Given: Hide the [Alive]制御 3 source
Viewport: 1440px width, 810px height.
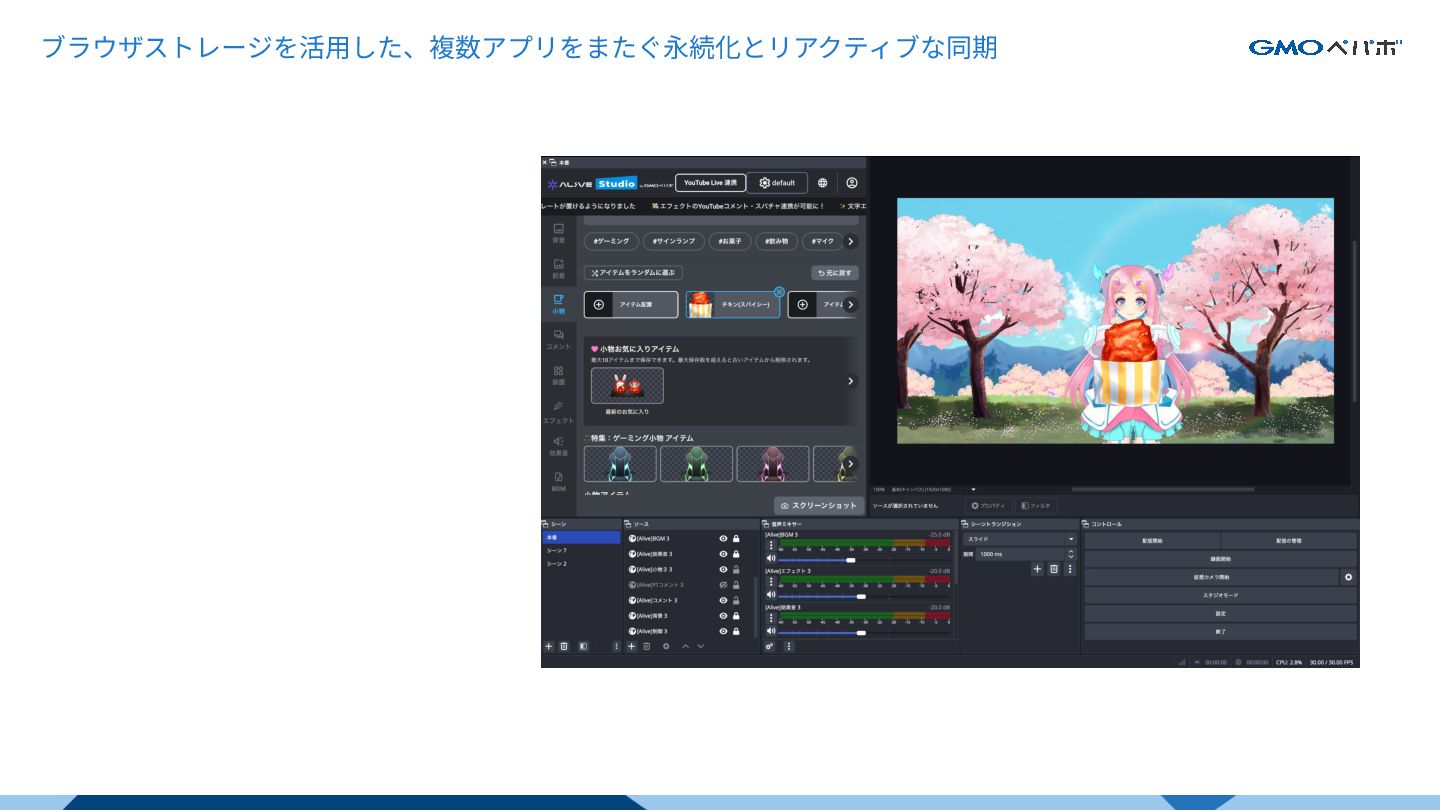Looking at the screenshot, I should 723,632.
